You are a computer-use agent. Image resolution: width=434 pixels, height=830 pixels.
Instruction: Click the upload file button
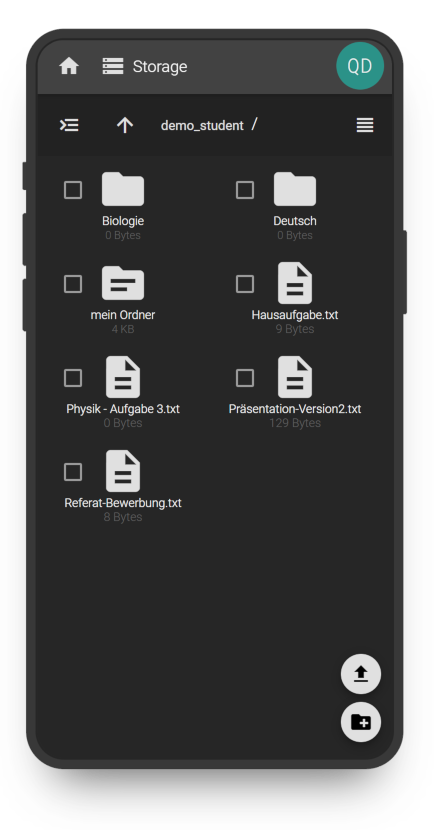(x=361, y=674)
